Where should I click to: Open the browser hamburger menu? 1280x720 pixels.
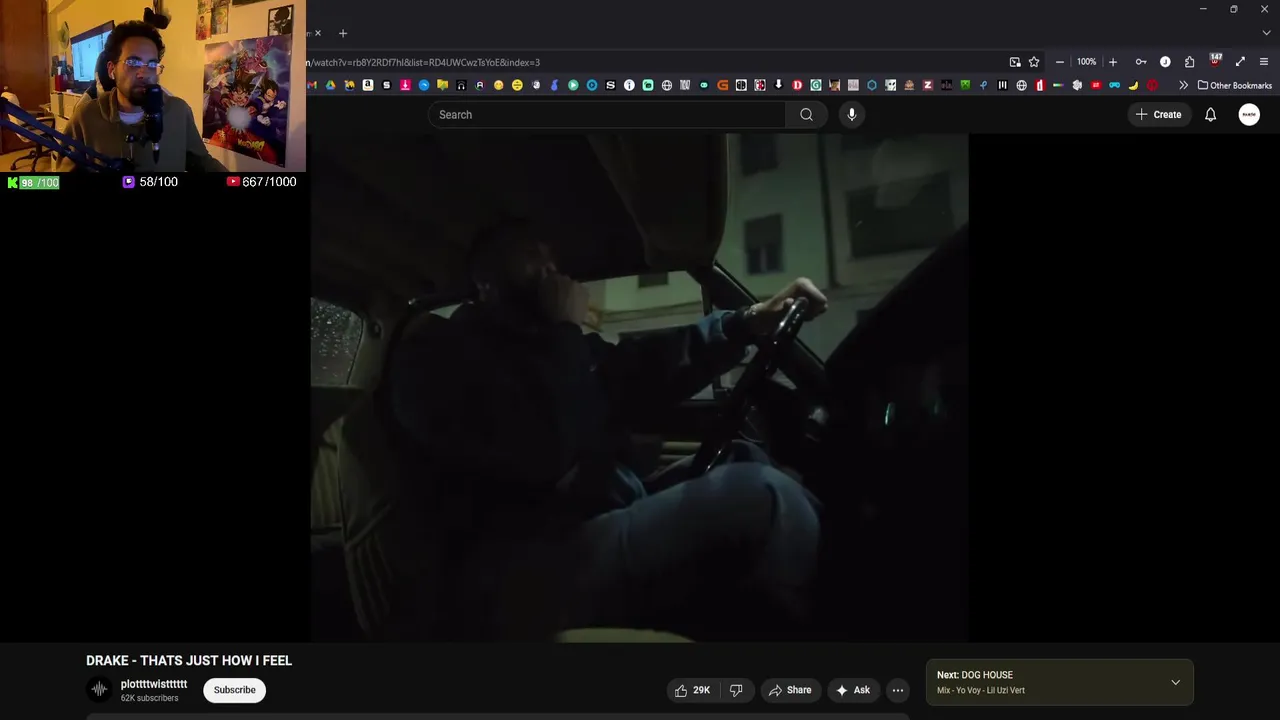[1264, 62]
